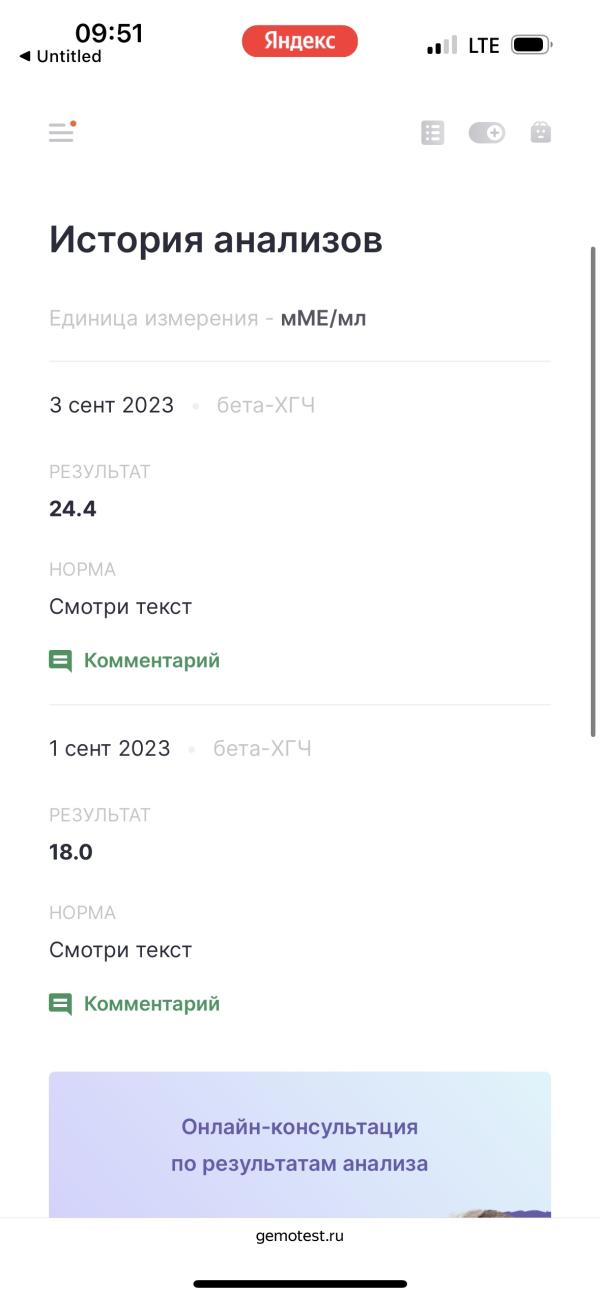
Task: Open the list catalog icon in header
Action: (432, 132)
